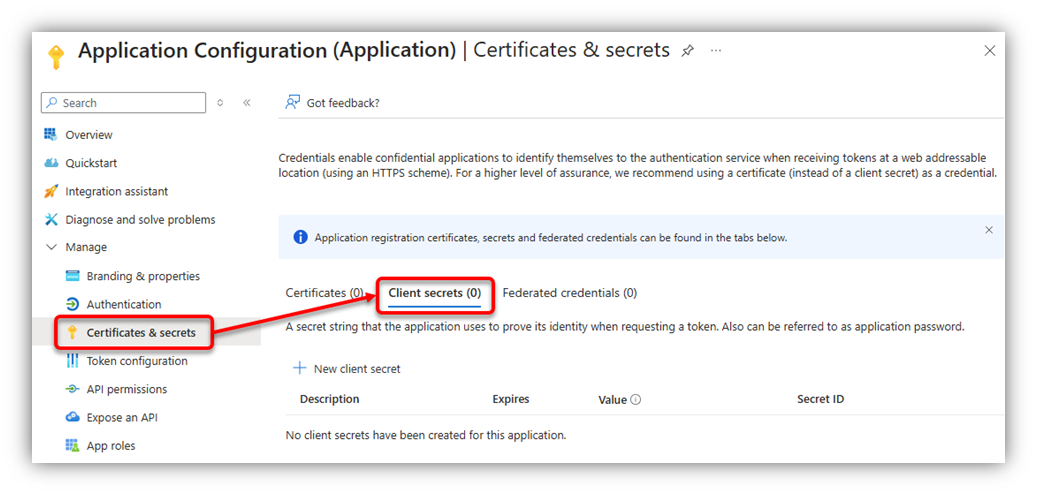Collapse the sidebar with double chevron
Viewport: 1037px width, 495px height.
247,103
